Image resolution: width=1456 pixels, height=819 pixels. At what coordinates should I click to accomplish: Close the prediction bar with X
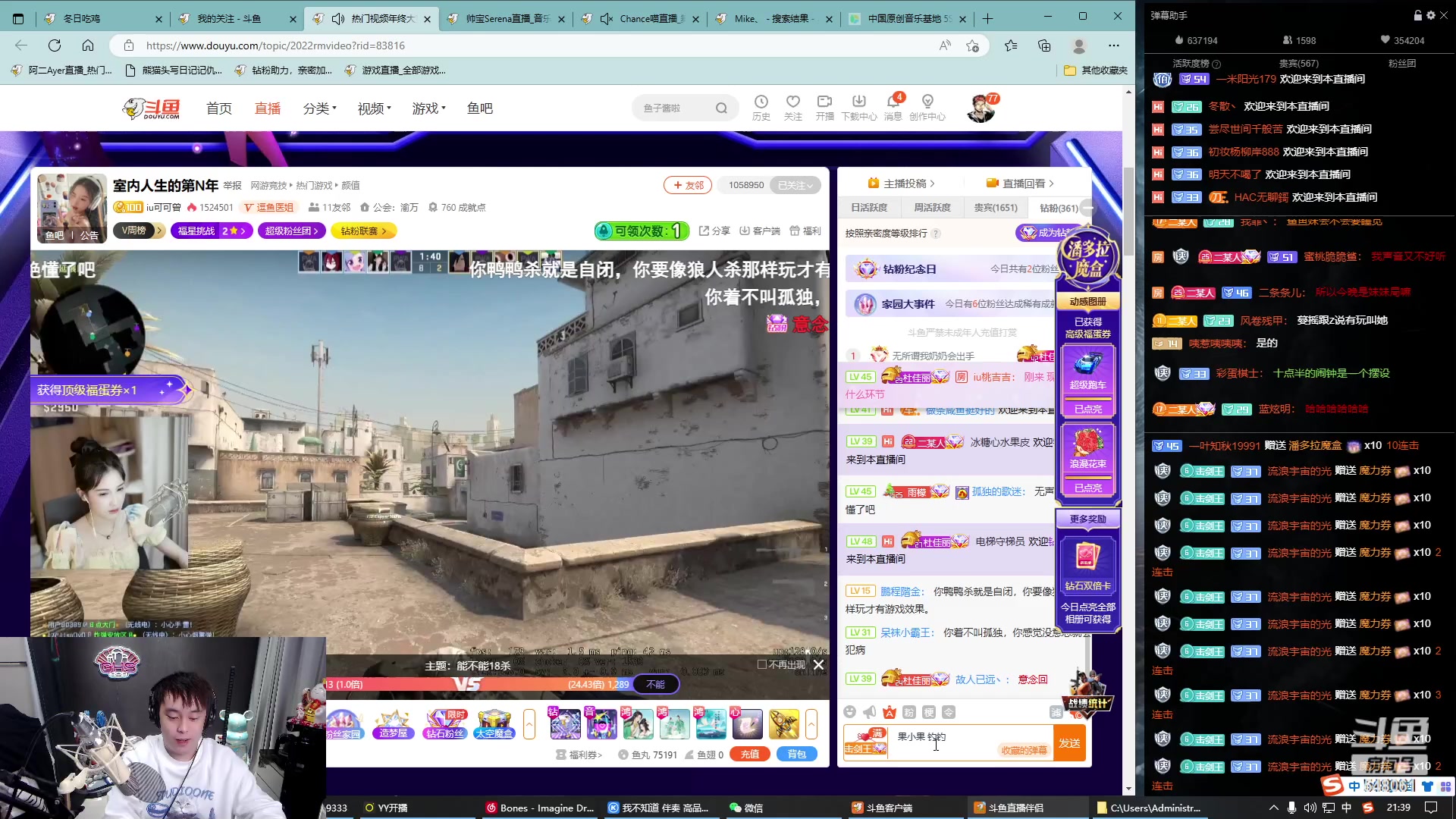(x=819, y=665)
